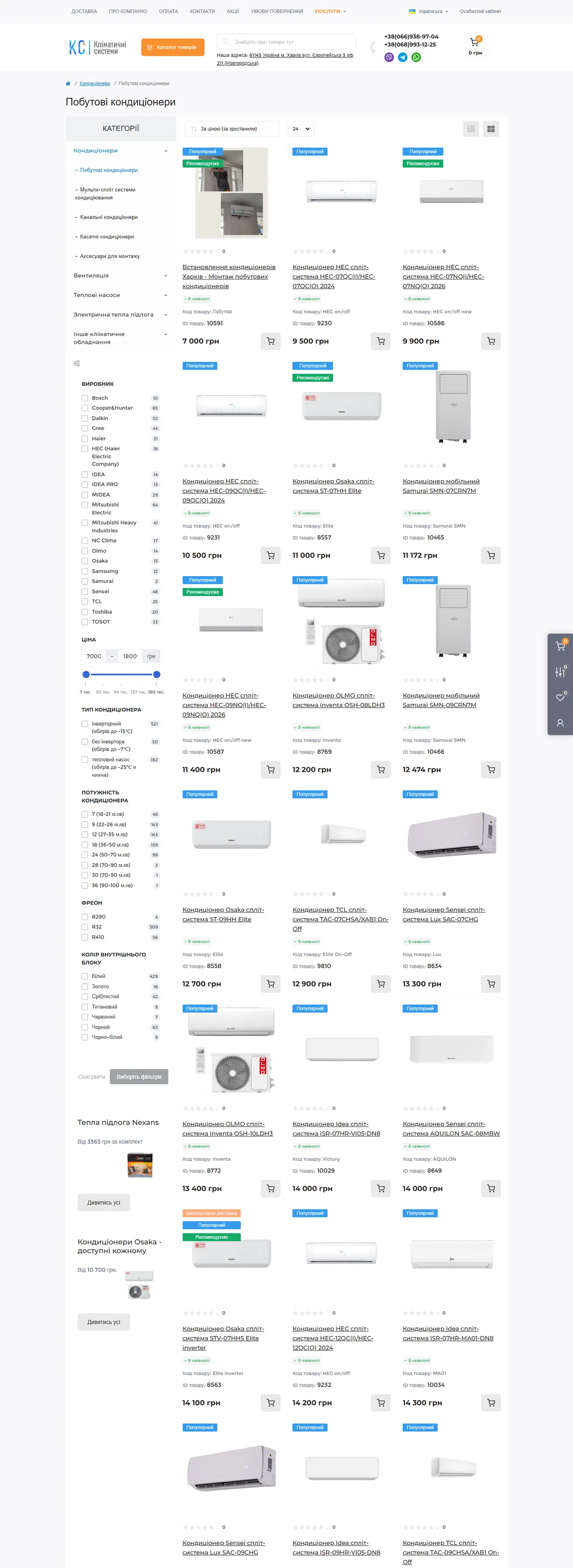Click the price slider minimum handle

[x=86, y=674]
